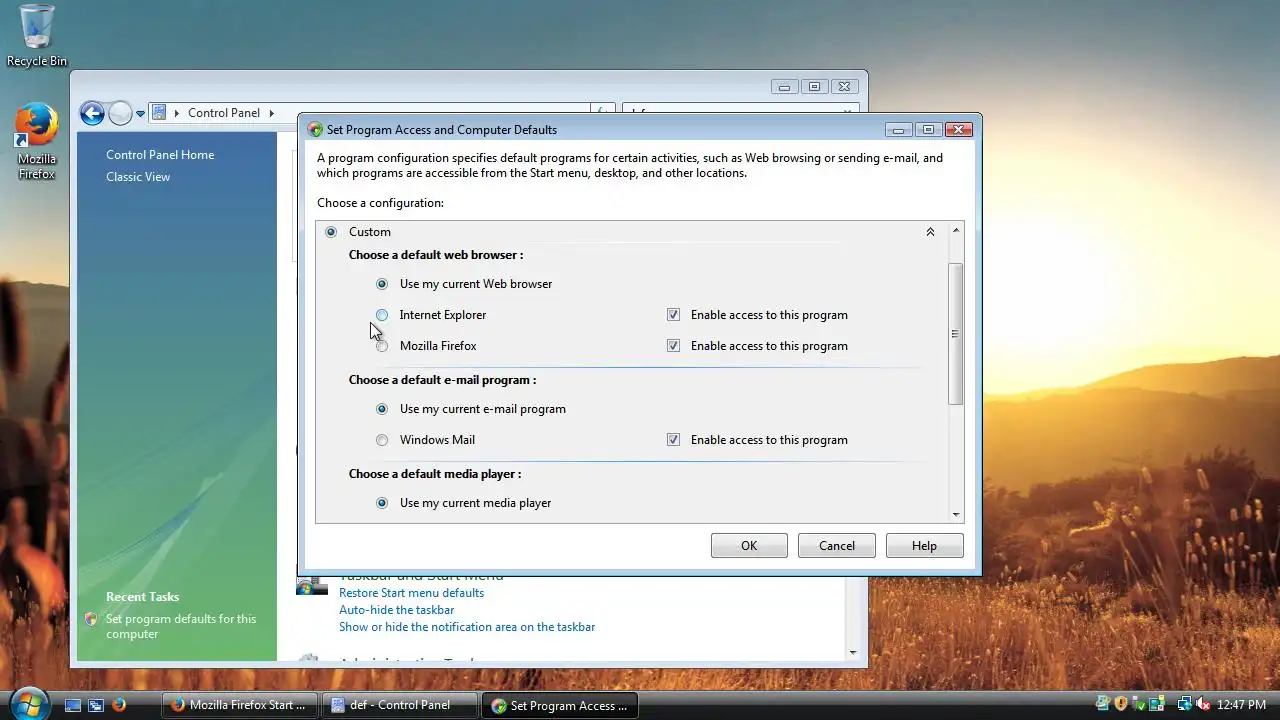Switch to Mozilla Firefox Start taskbar button
1280x720 pixels.
pos(240,705)
